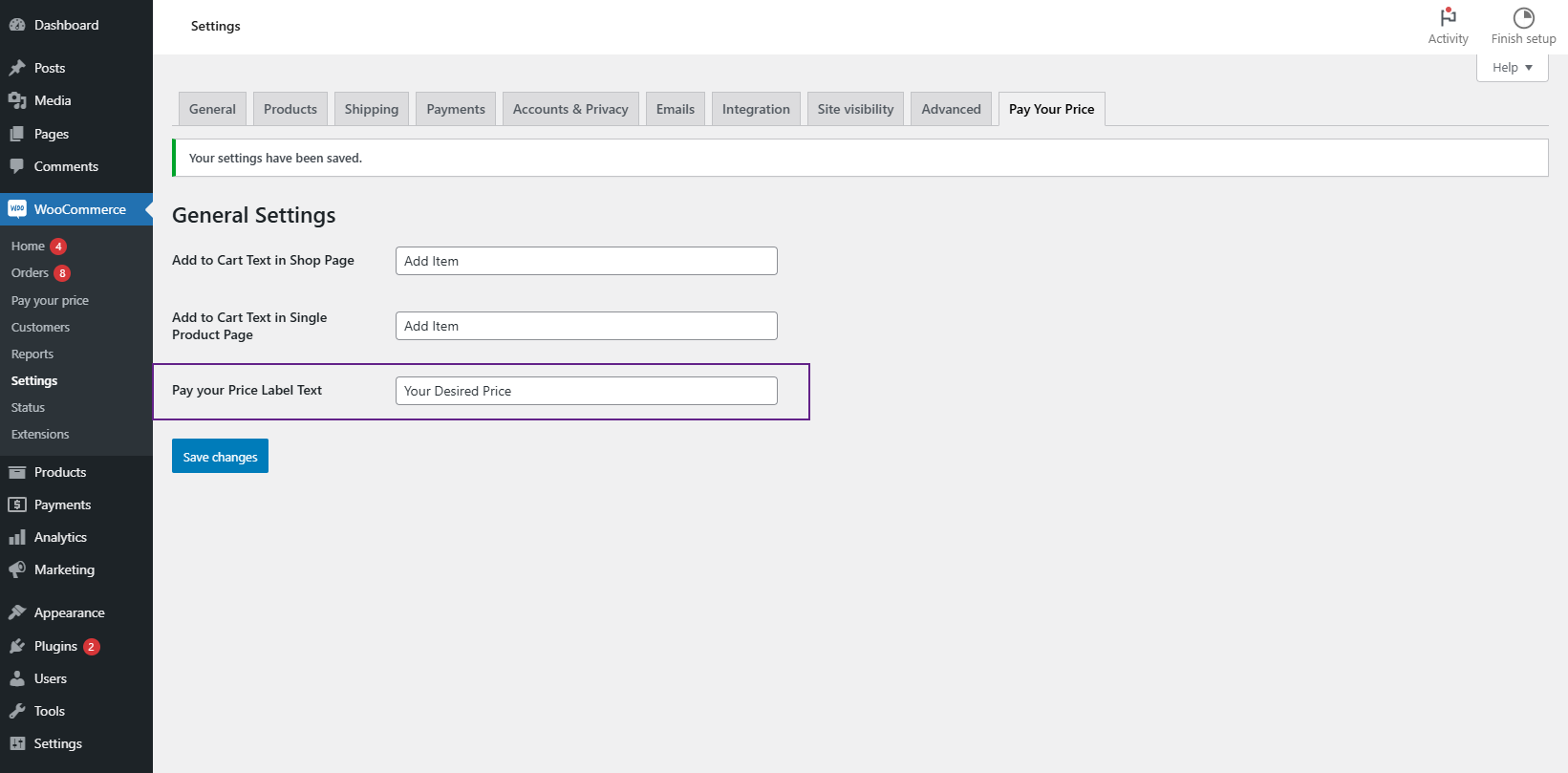Open WooCommerce Home submenu link
This screenshot has height=773, width=1568.
28,246
